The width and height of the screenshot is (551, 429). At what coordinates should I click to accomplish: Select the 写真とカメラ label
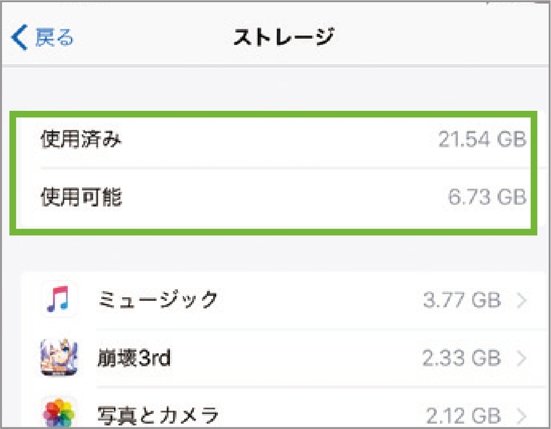pyautogui.click(x=158, y=415)
